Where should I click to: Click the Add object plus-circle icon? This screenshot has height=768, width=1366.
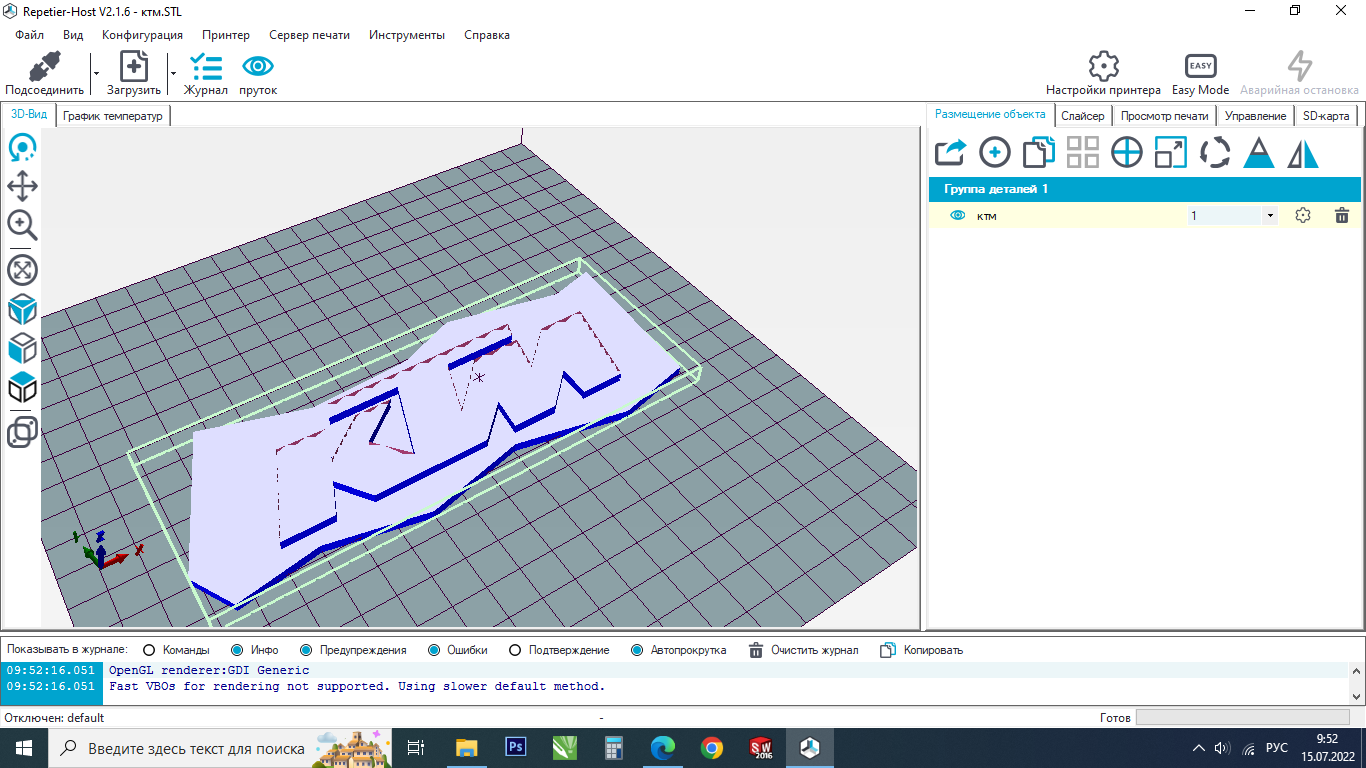(x=994, y=153)
